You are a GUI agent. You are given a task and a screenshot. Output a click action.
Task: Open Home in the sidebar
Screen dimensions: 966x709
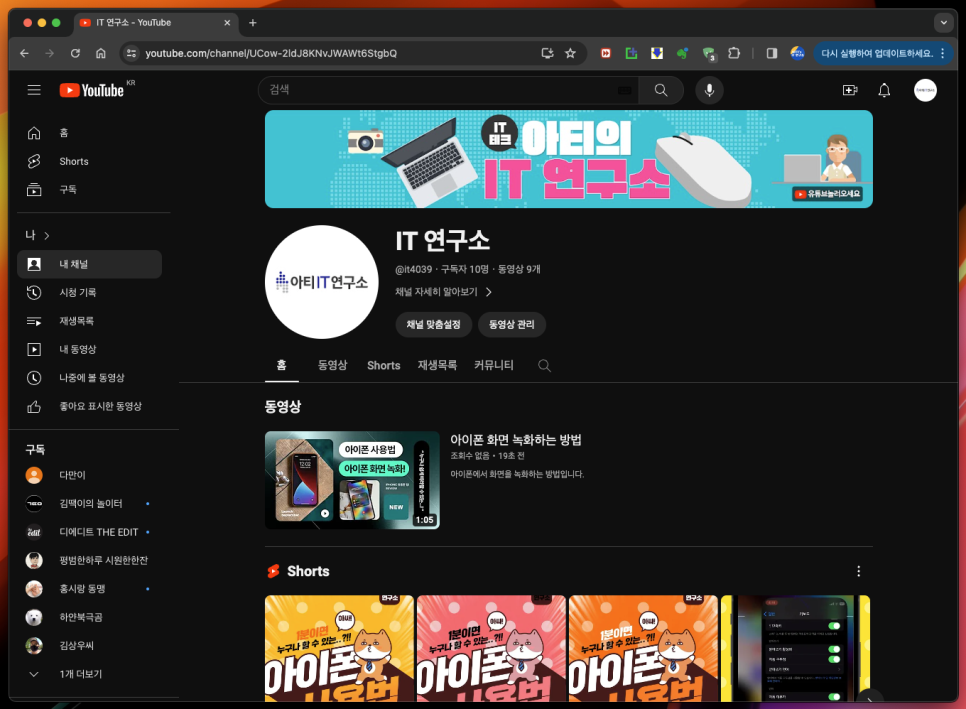89,132
